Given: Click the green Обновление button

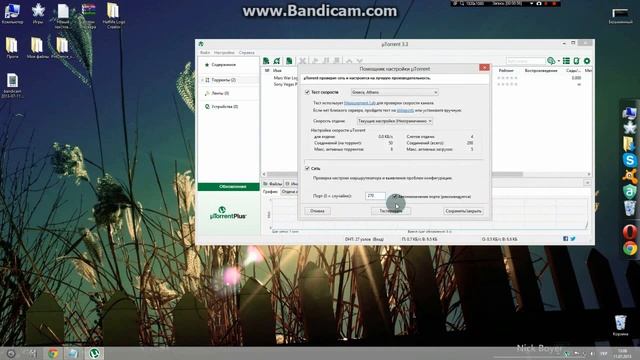Looking at the screenshot, I should [229, 187].
